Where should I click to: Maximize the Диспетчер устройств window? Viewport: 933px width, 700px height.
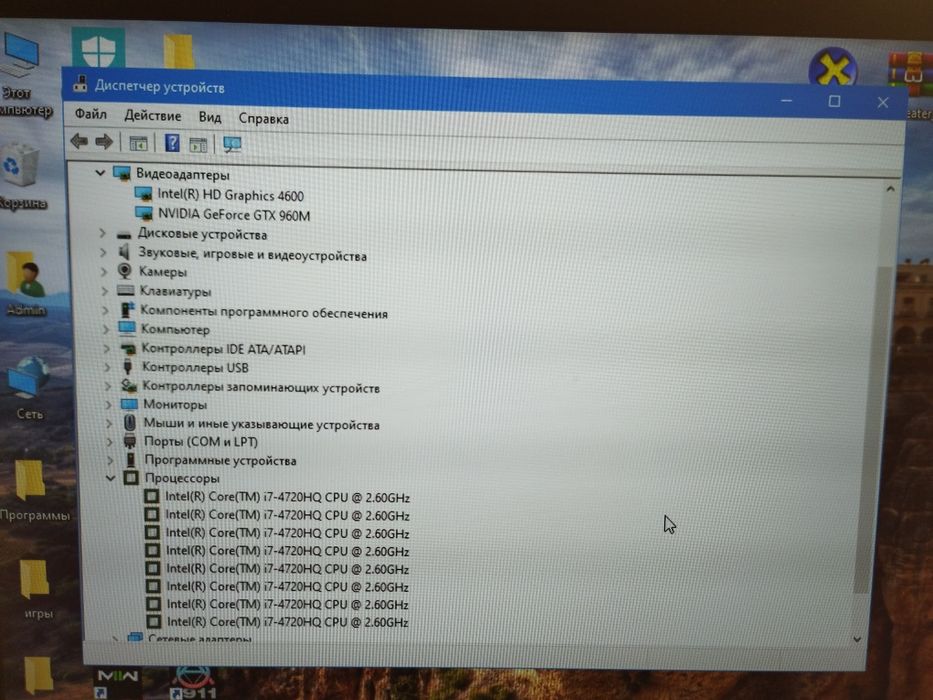click(x=834, y=101)
